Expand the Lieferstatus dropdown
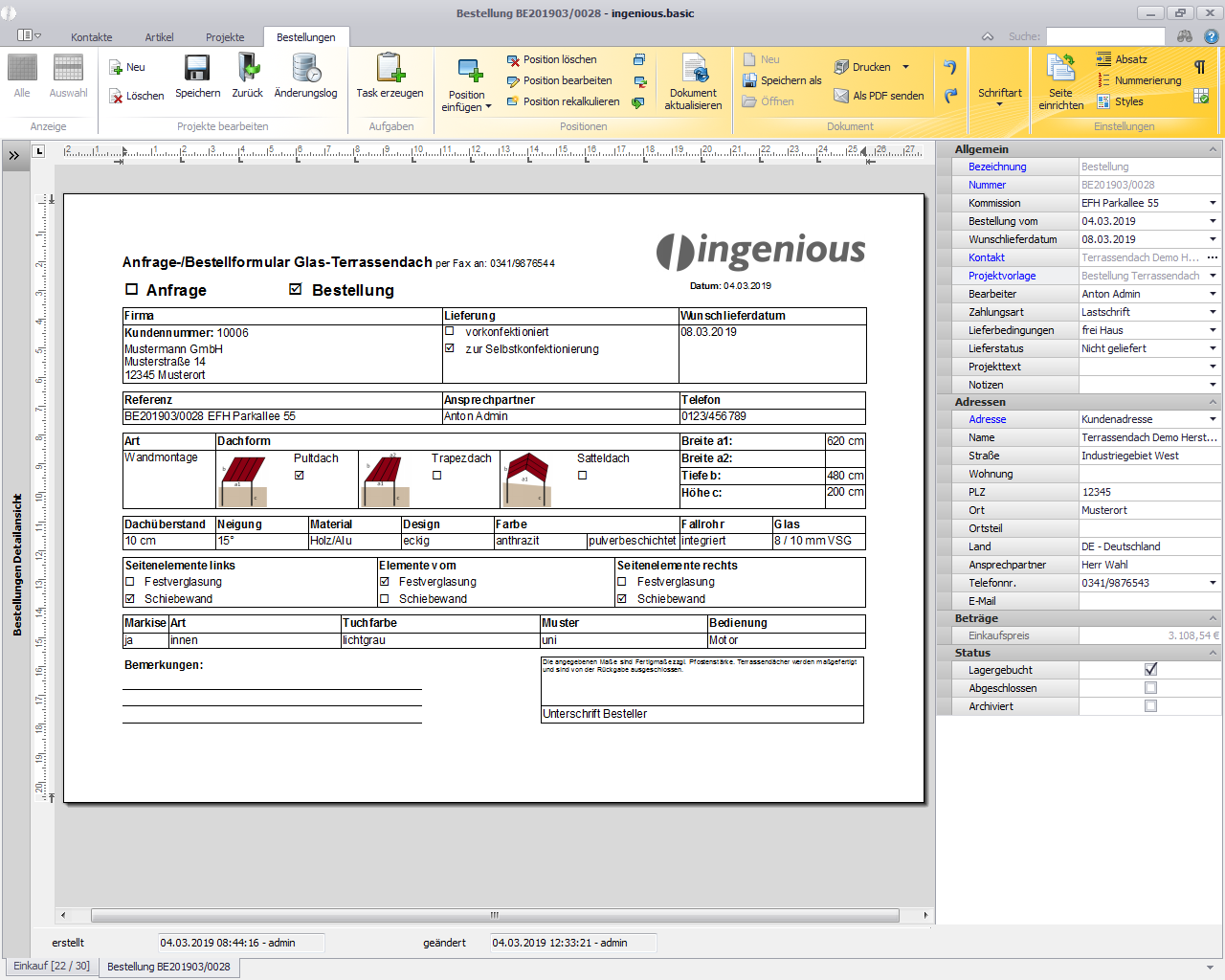The width and height of the screenshot is (1225, 980). (x=1213, y=348)
